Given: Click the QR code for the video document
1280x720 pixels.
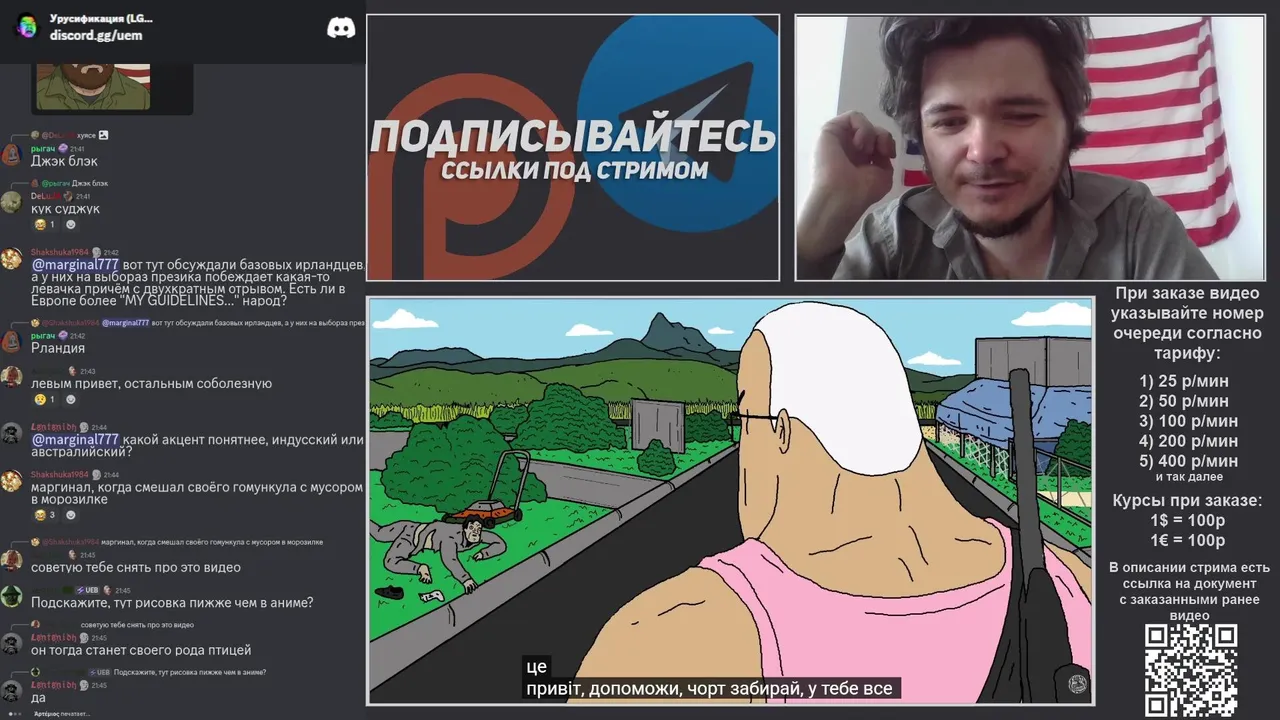Looking at the screenshot, I should pos(1190,670).
